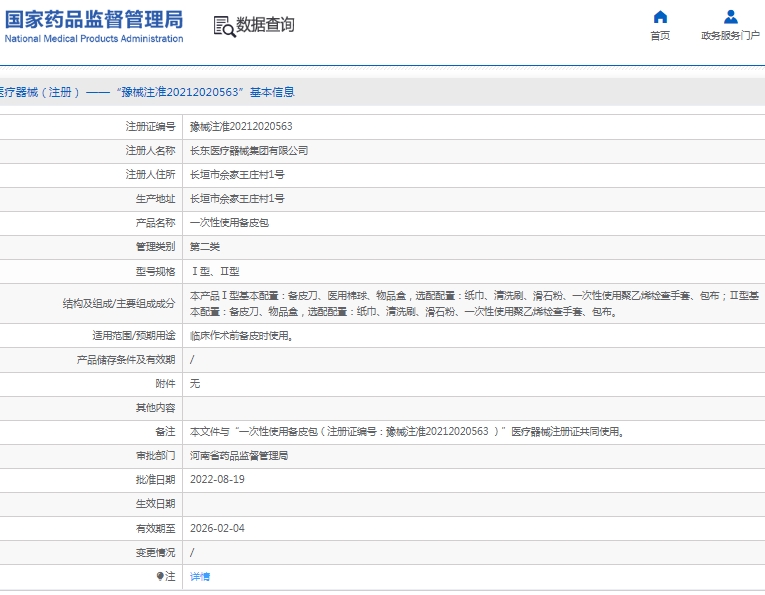
Task: Click the 注册证编号 label
Action: [x=150, y=127]
